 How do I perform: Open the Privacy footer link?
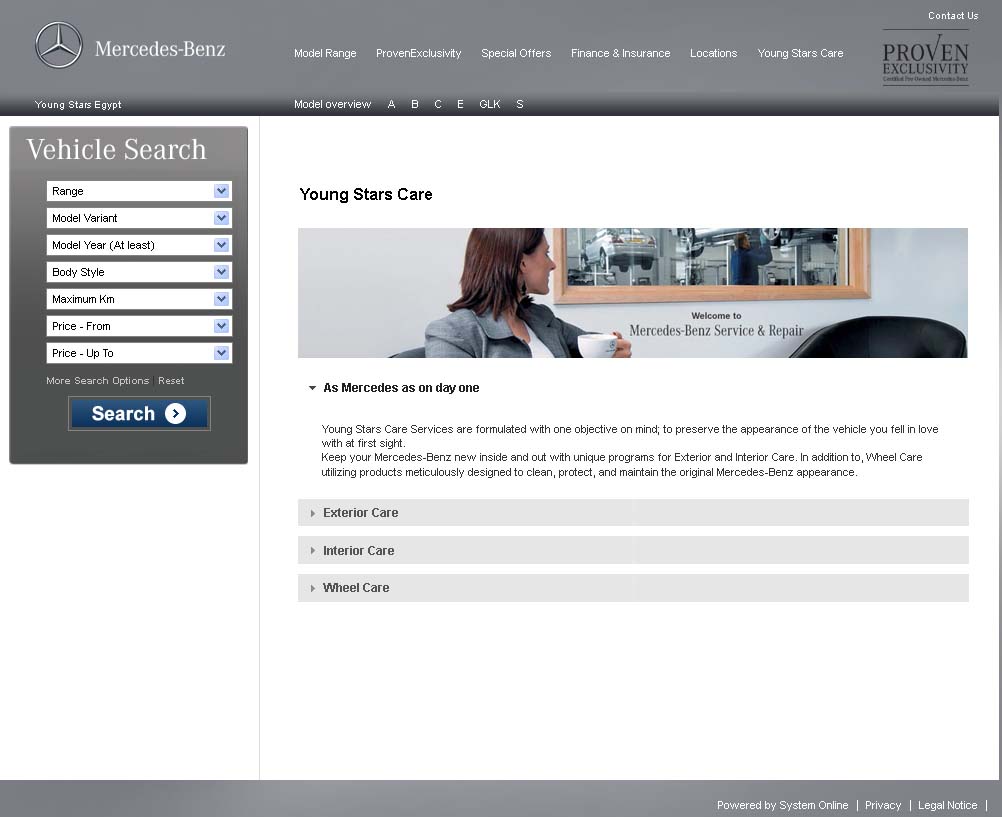click(883, 805)
